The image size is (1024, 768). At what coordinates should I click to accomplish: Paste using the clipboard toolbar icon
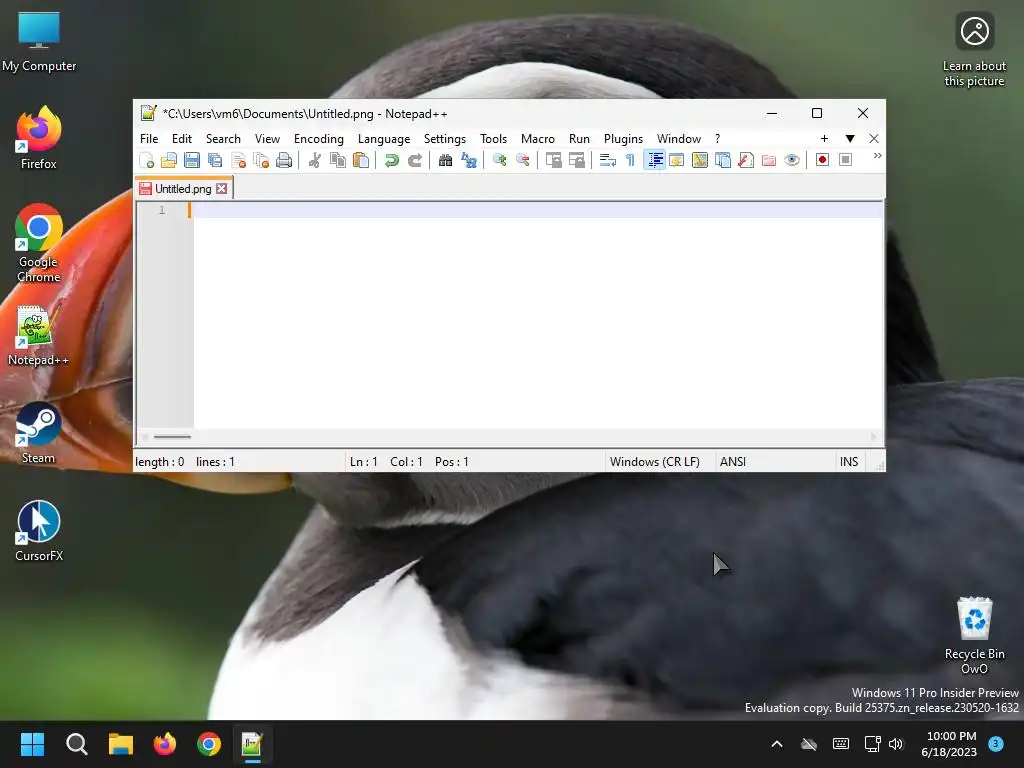click(360, 160)
